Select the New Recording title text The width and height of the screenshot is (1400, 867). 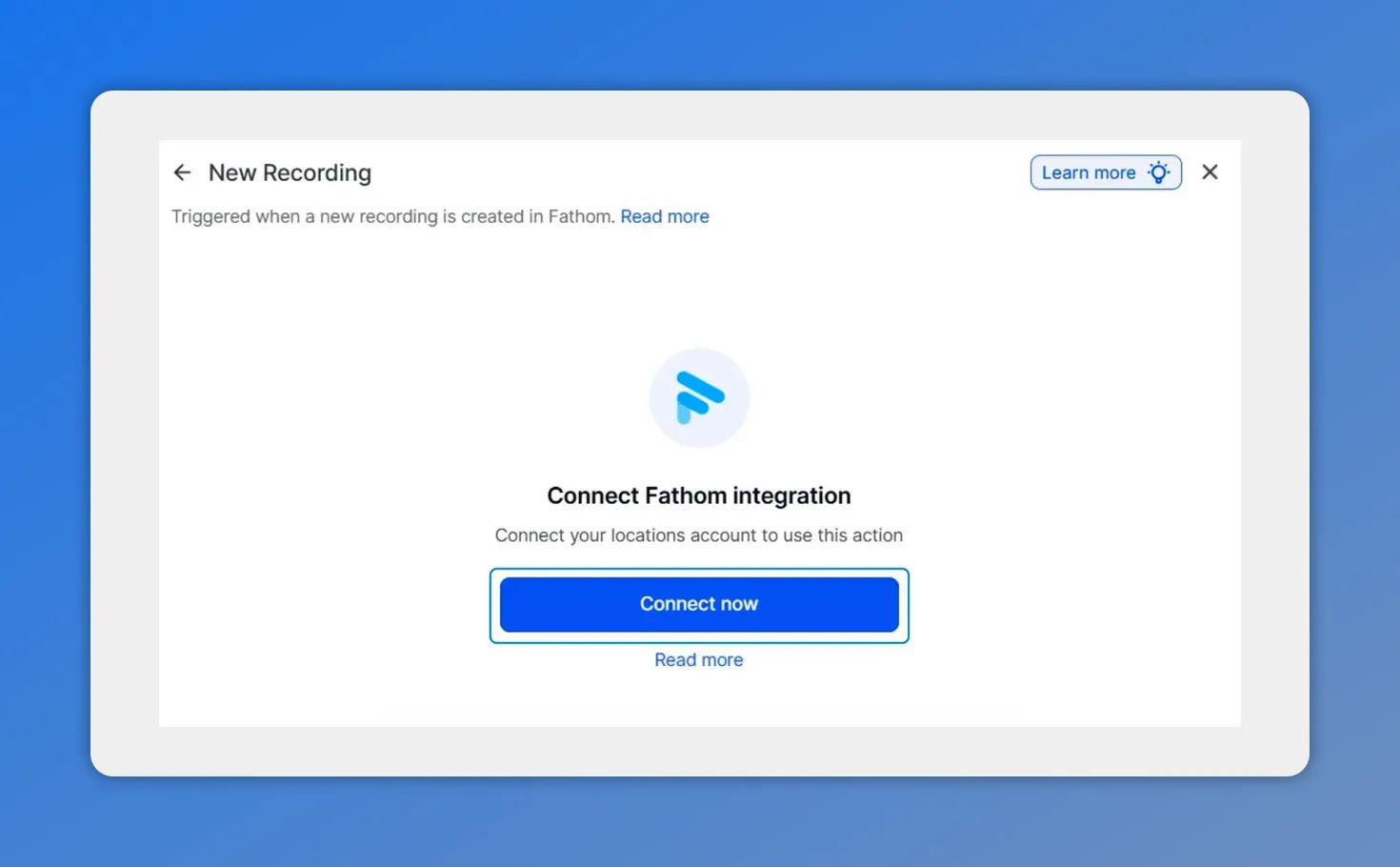(x=290, y=172)
